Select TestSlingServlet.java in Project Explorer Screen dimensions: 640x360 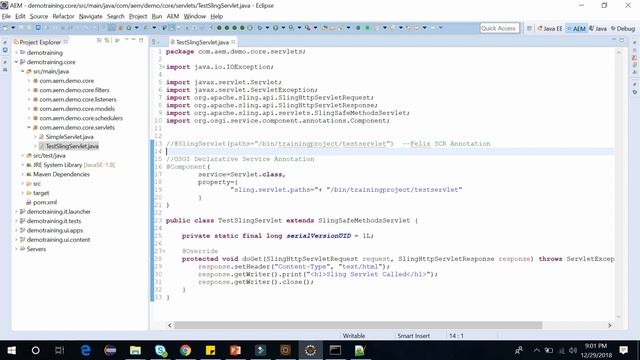[72, 146]
